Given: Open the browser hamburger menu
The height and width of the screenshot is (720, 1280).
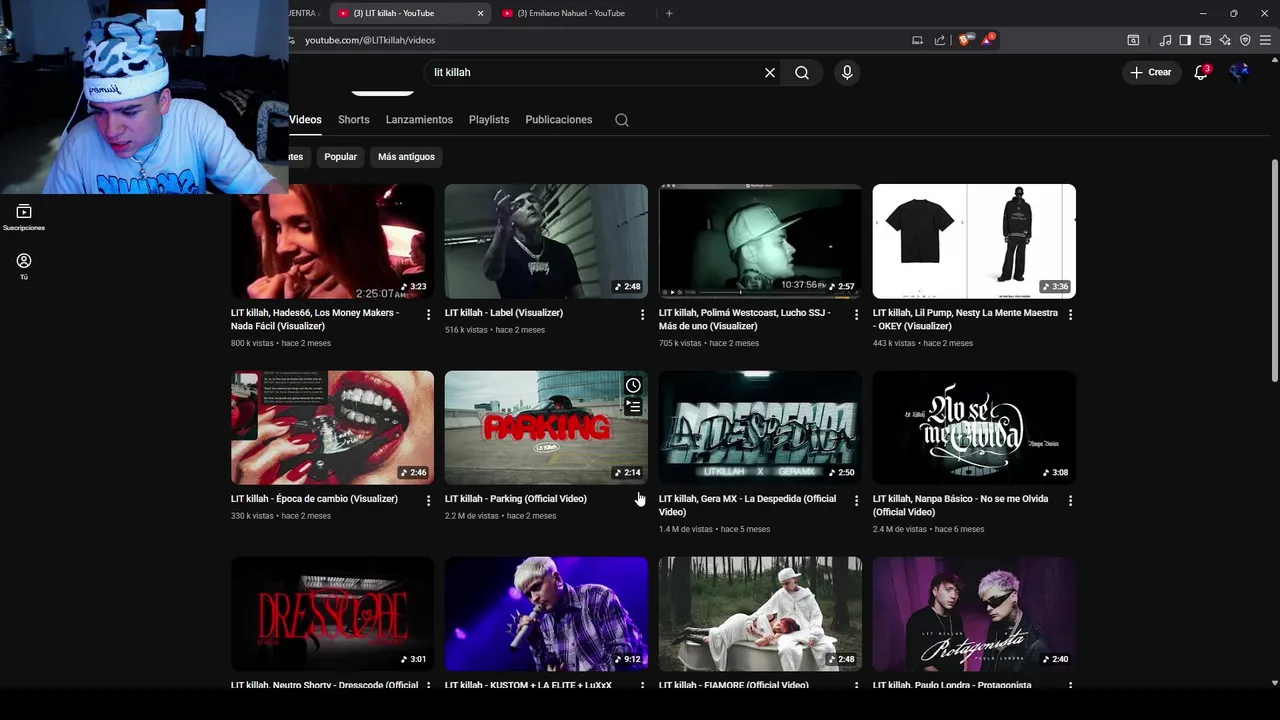Looking at the screenshot, I should [x=1265, y=40].
